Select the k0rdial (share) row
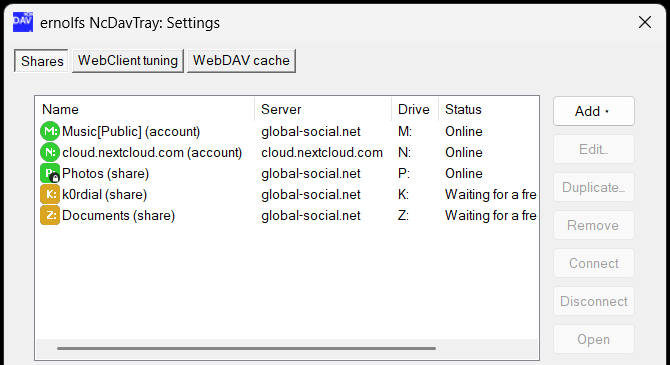Viewport: 670px width, 365px height. pos(287,194)
